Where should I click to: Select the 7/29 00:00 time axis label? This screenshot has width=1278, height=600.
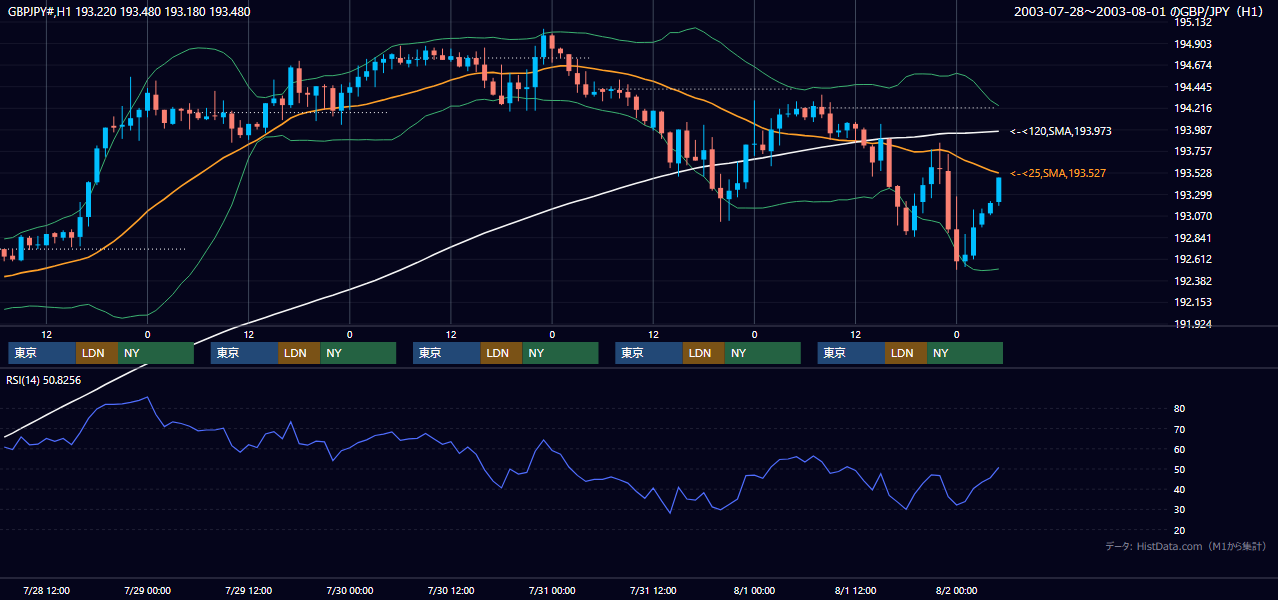pos(147,590)
